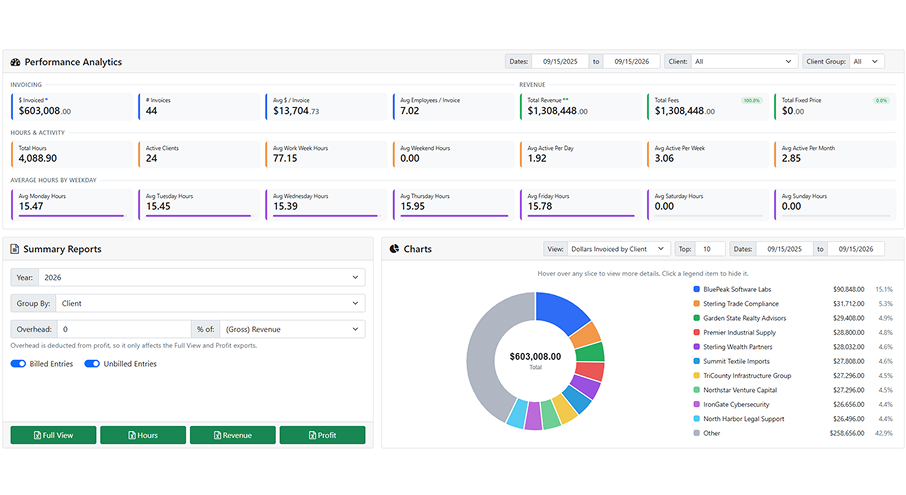Click the Top 10 count field
This screenshot has width=906, height=495.
pyautogui.click(x=710, y=249)
